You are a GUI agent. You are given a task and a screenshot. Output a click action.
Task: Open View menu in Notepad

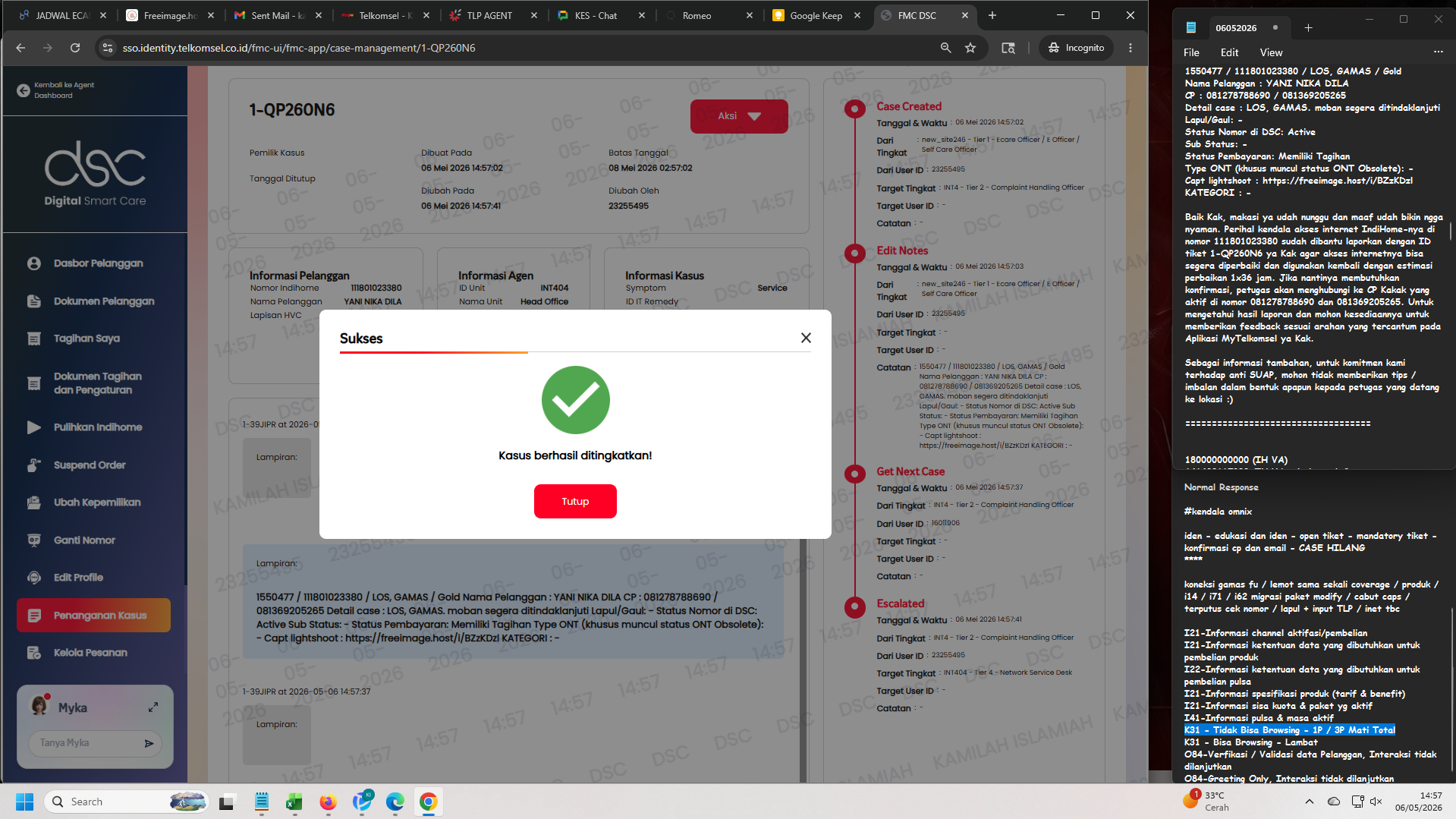[1271, 52]
